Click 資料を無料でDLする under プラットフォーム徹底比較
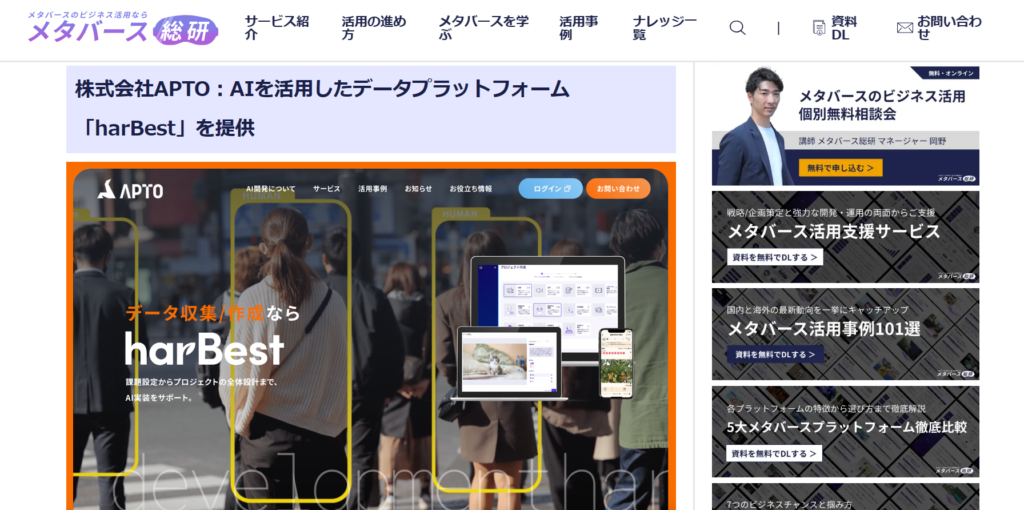The width and height of the screenshot is (1024, 510). click(775, 453)
